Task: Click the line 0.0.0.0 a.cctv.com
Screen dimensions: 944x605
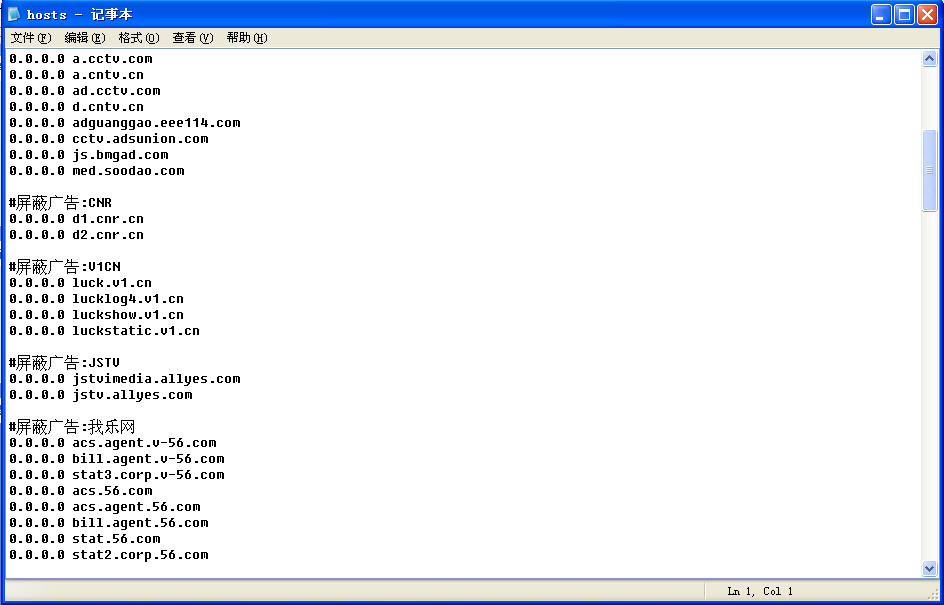Action: 81,59
